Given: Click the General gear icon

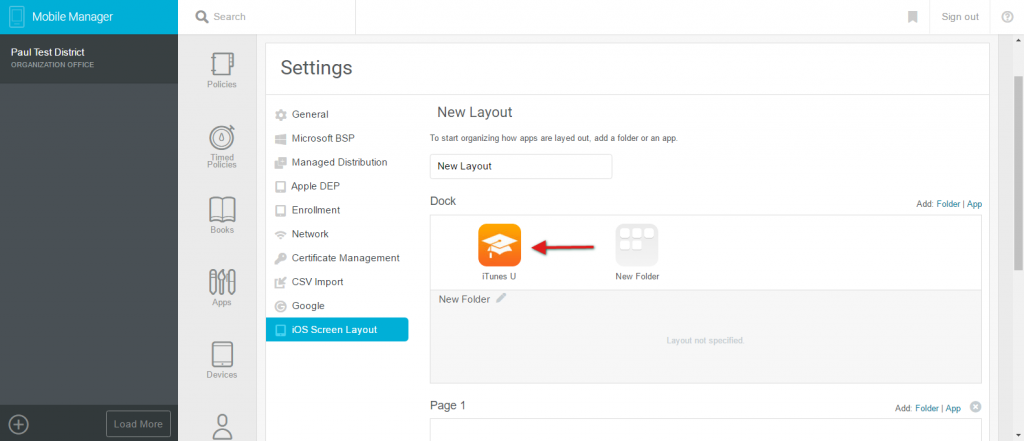Looking at the screenshot, I should 281,114.
